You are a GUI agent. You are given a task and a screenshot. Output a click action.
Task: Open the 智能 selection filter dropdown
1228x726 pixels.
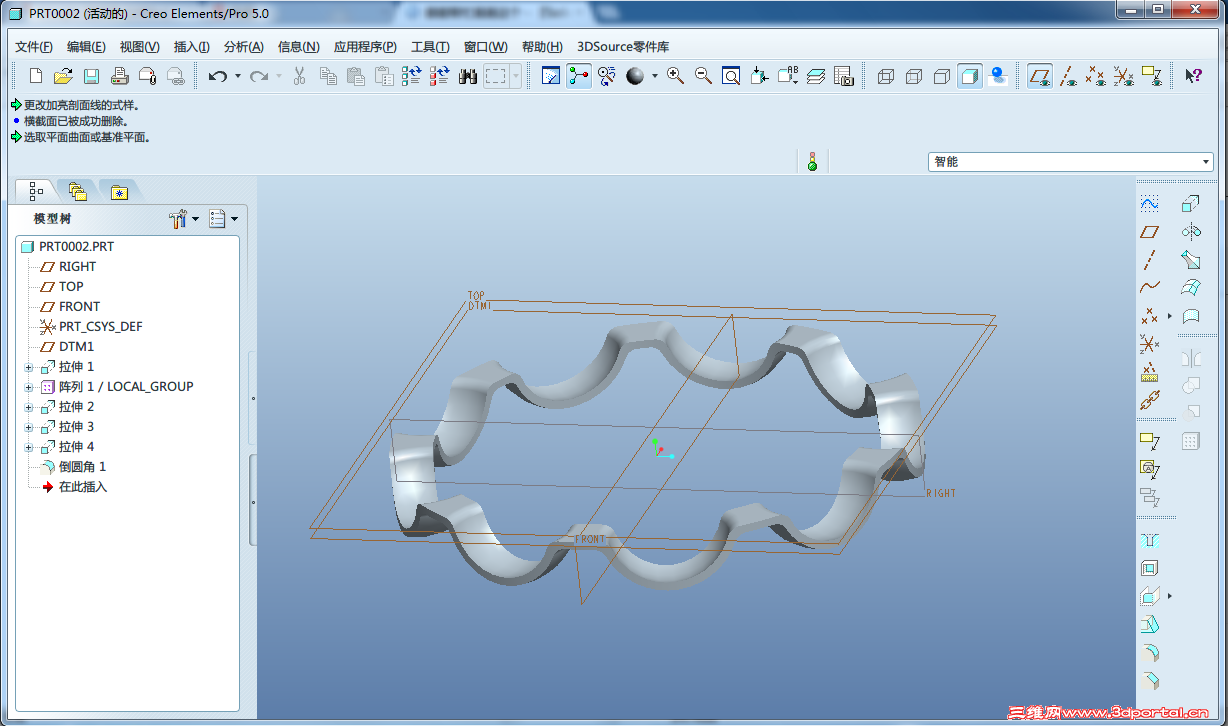(x=1205, y=162)
